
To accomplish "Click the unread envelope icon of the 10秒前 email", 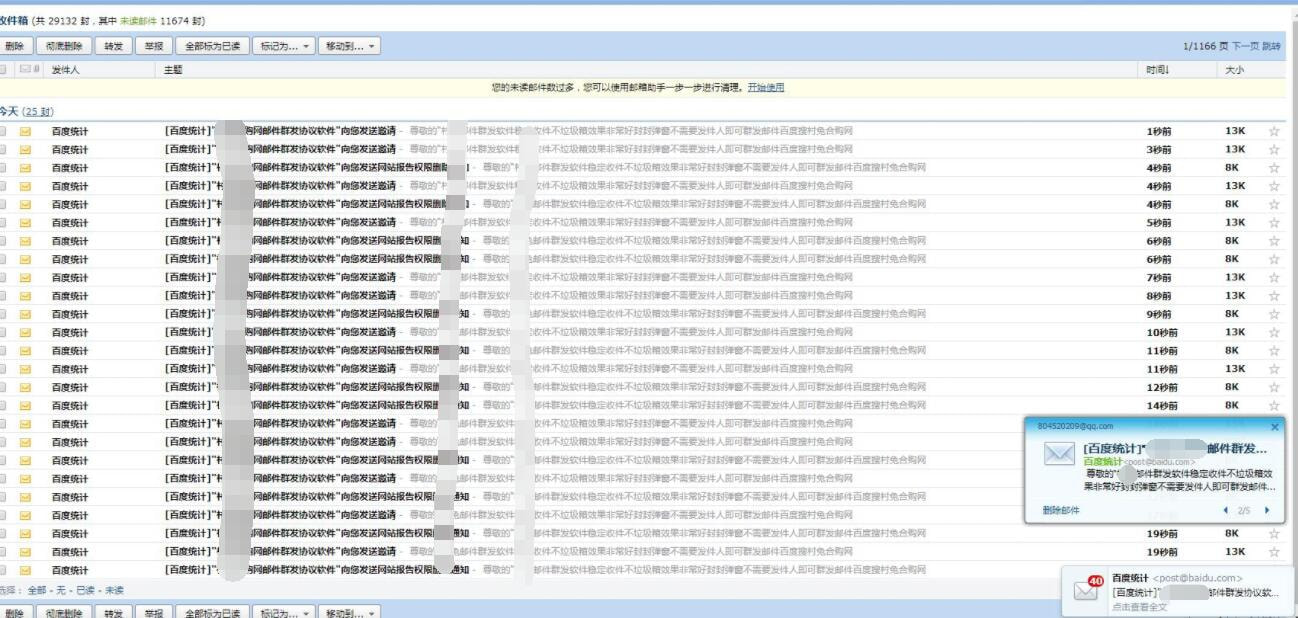I will click(x=26, y=332).
